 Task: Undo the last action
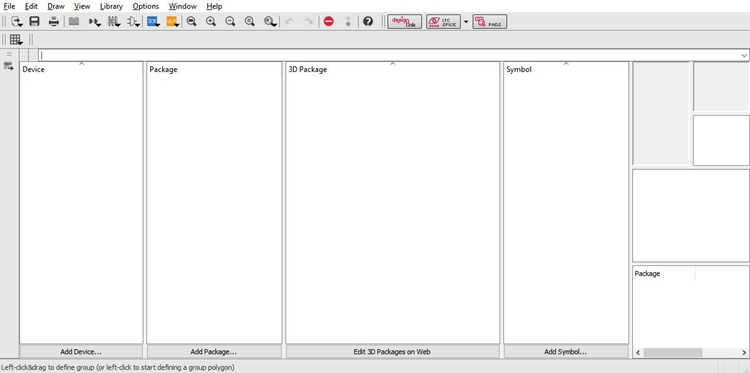pyautogui.click(x=289, y=22)
